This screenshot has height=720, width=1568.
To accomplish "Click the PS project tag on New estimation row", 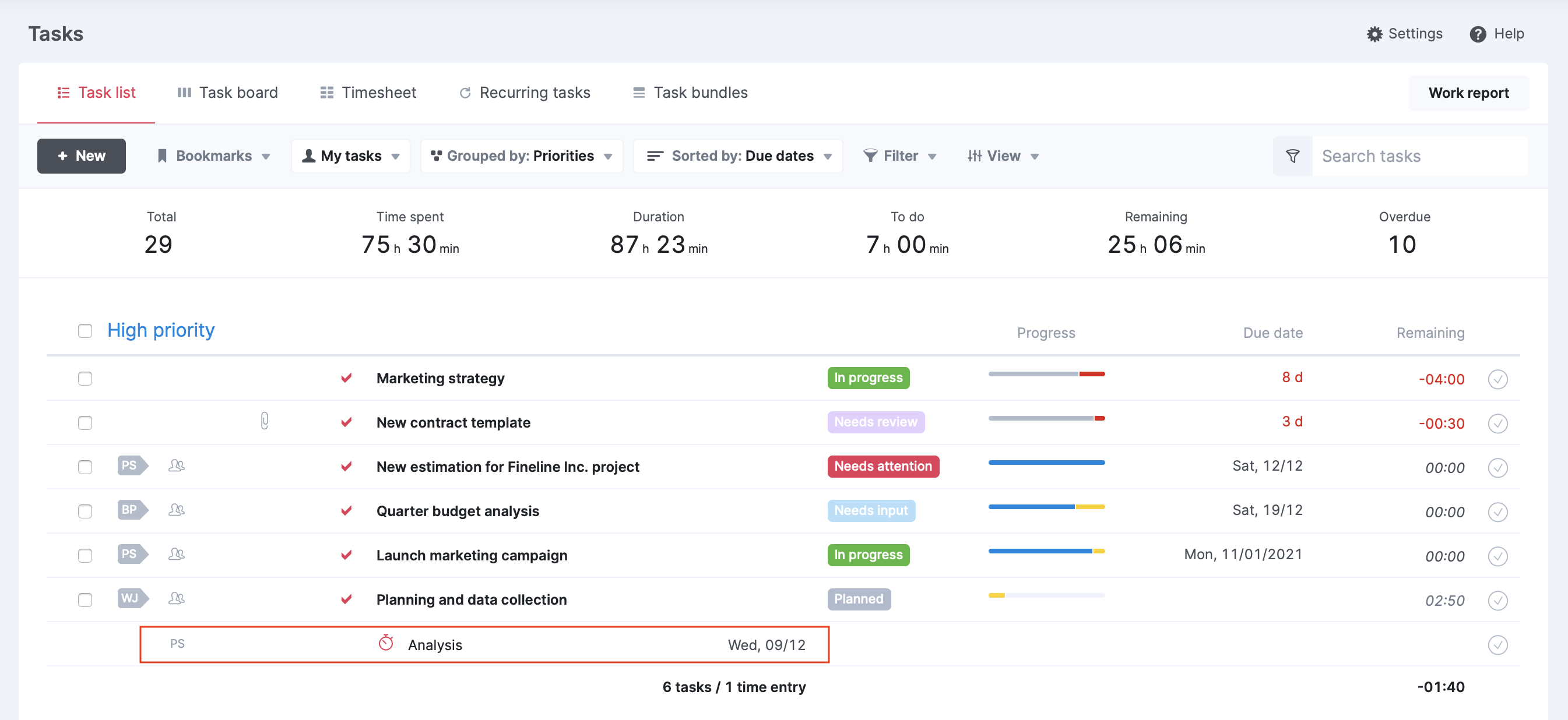I will click(x=132, y=466).
